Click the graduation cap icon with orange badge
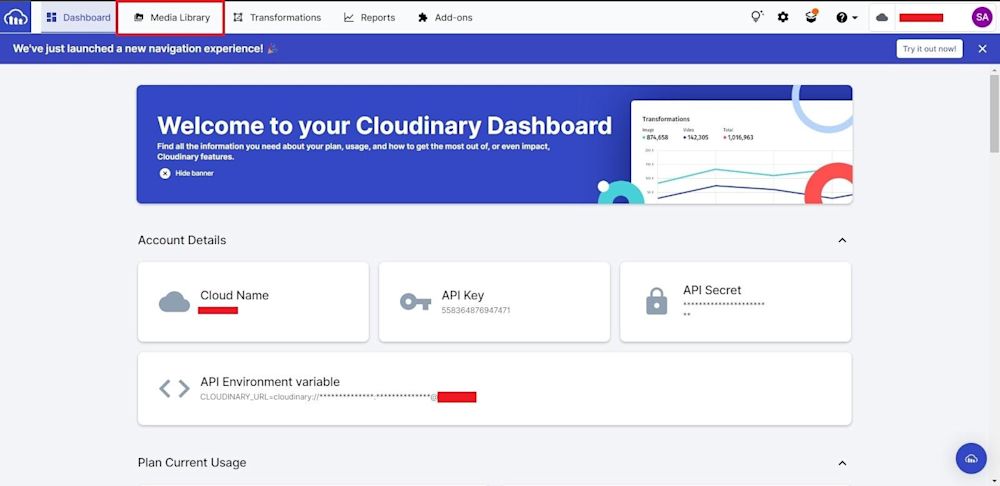 click(x=811, y=17)
